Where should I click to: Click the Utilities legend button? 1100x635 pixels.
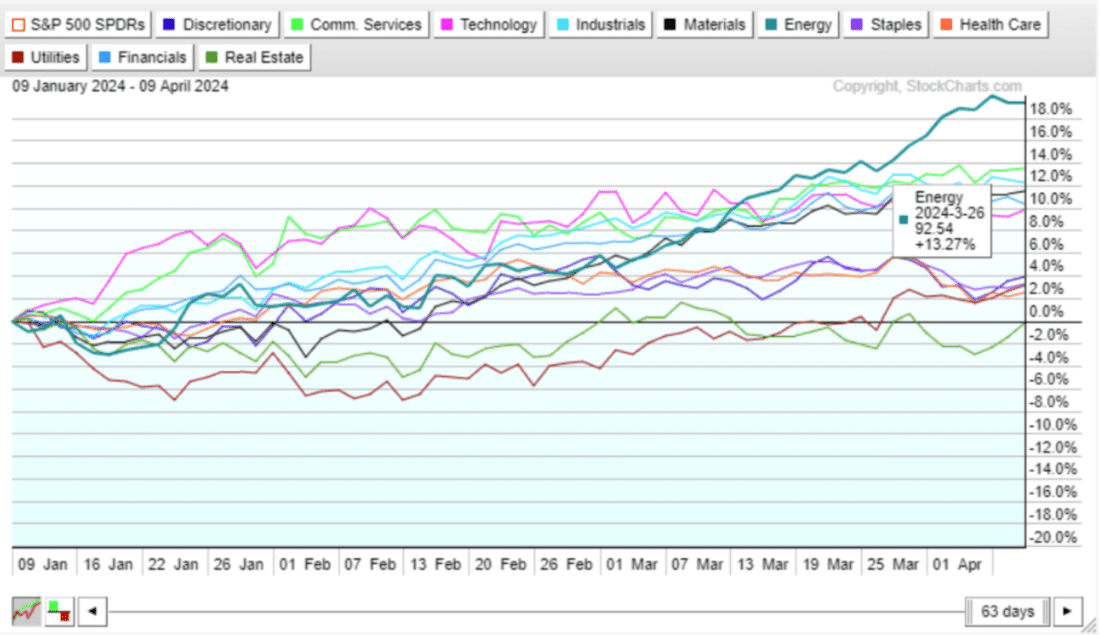46,58
